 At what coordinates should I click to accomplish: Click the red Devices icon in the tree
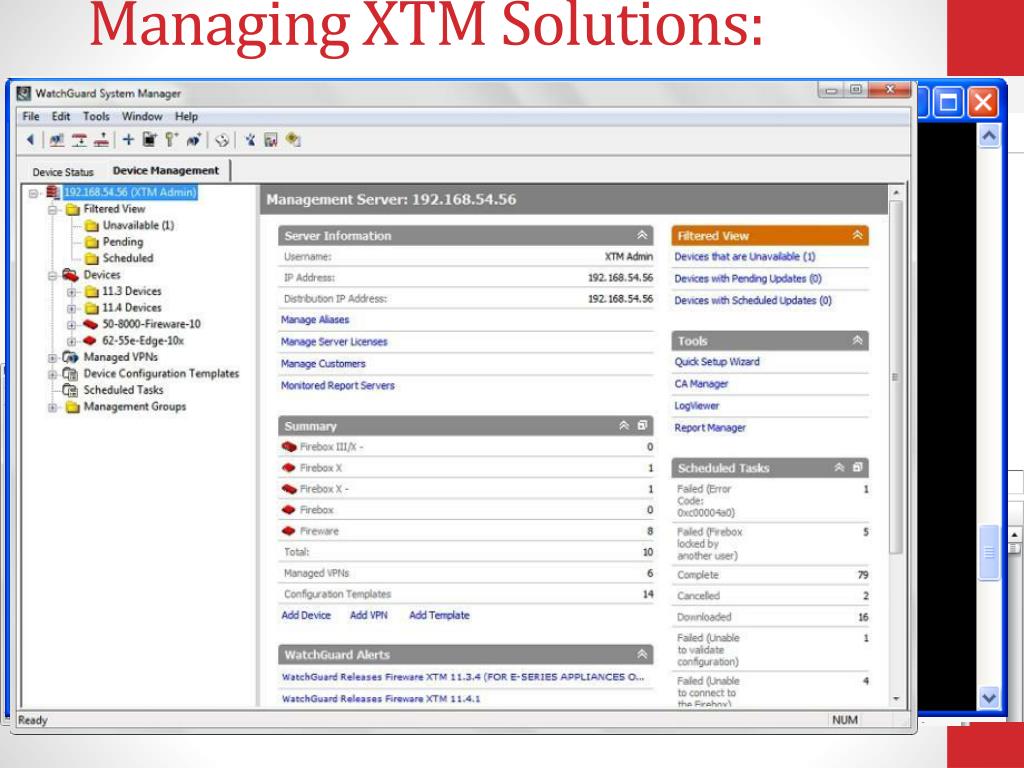71,275
